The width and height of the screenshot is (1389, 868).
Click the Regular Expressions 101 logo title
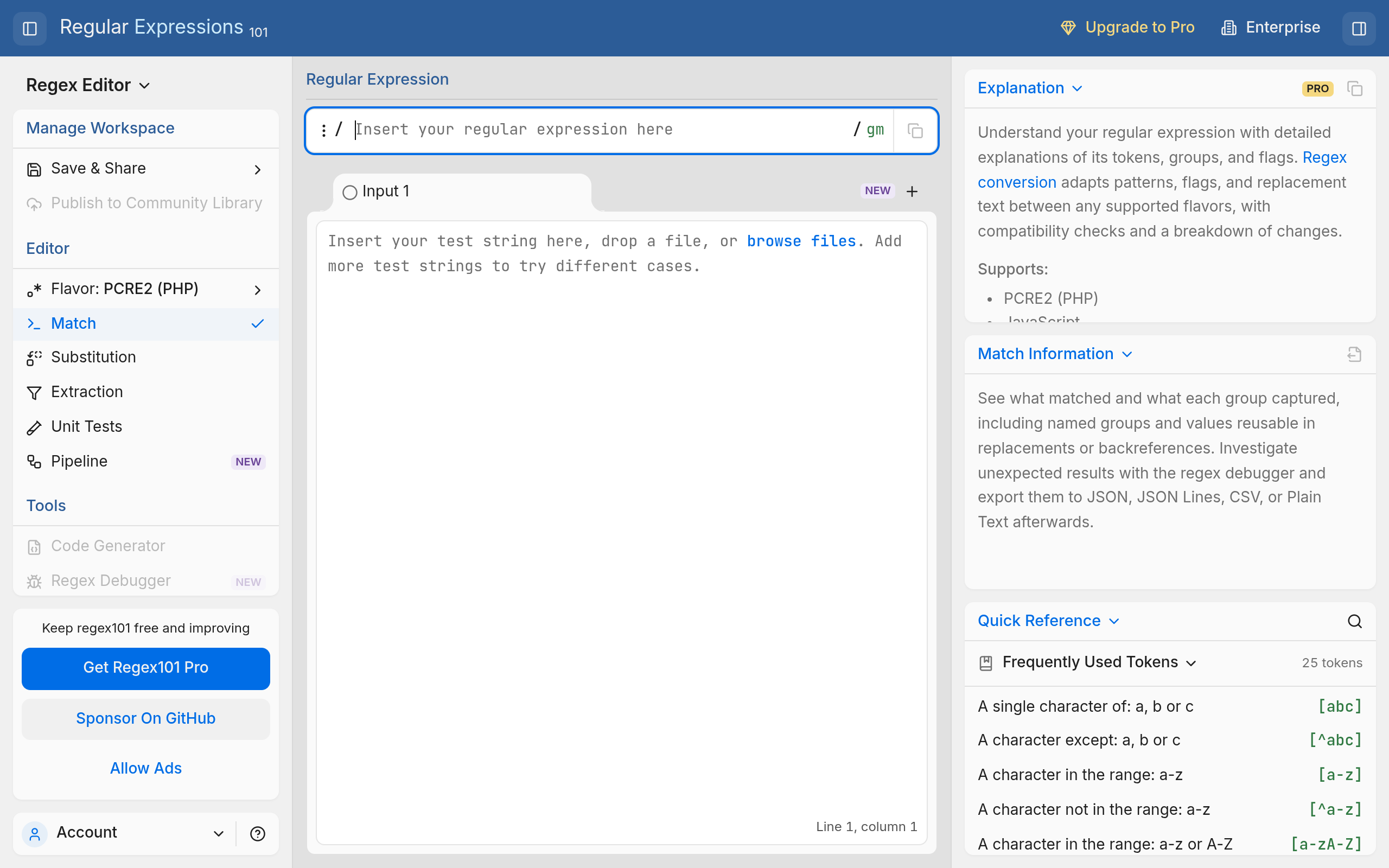(163, 28)
